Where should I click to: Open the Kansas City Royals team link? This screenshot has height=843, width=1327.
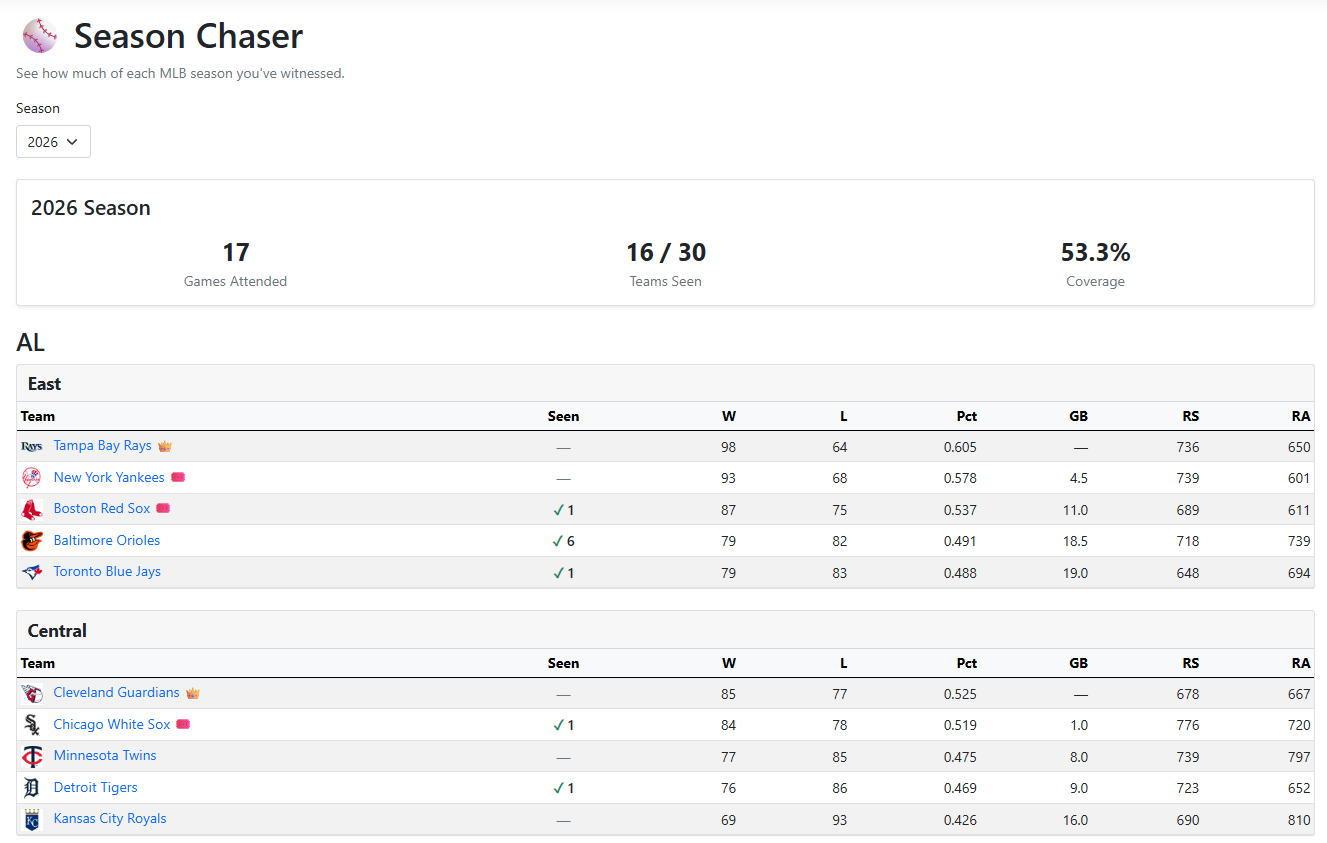click(x=110, y=818)
